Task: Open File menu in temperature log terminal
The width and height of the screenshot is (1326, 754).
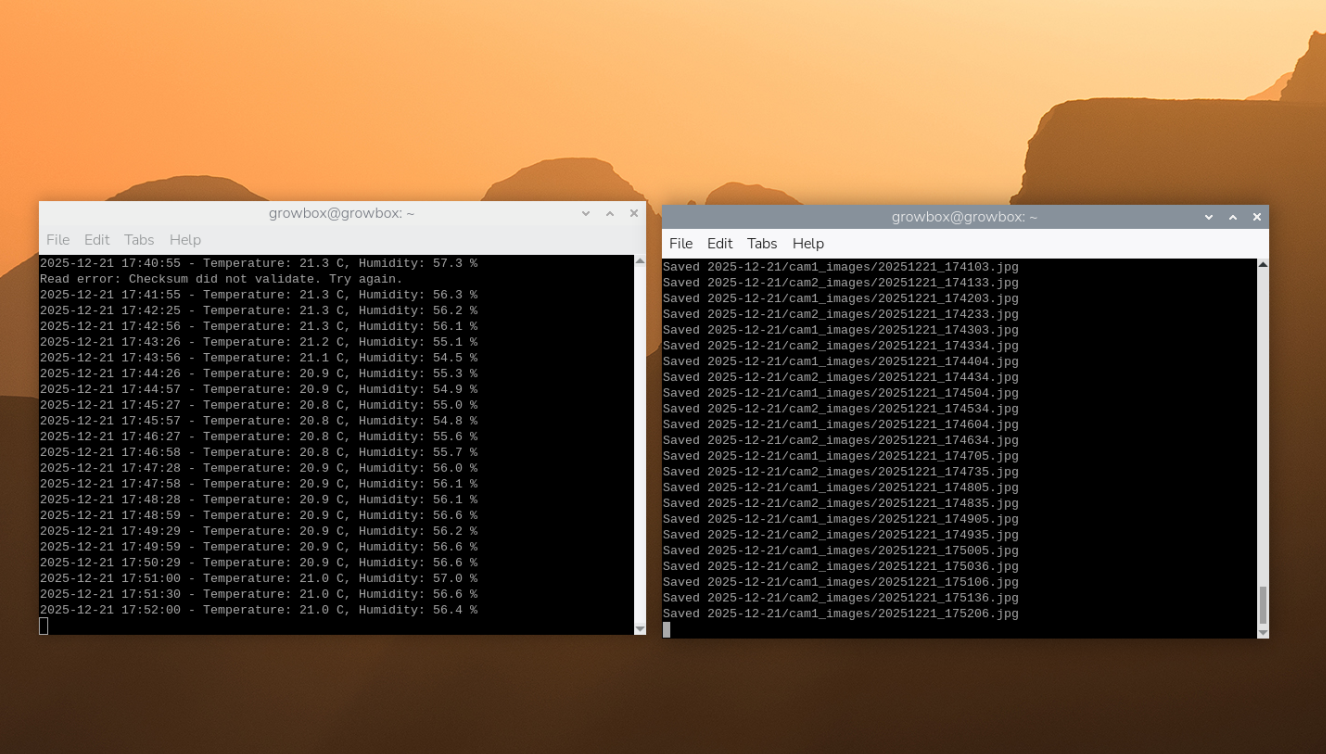Action: coord(58,240)
